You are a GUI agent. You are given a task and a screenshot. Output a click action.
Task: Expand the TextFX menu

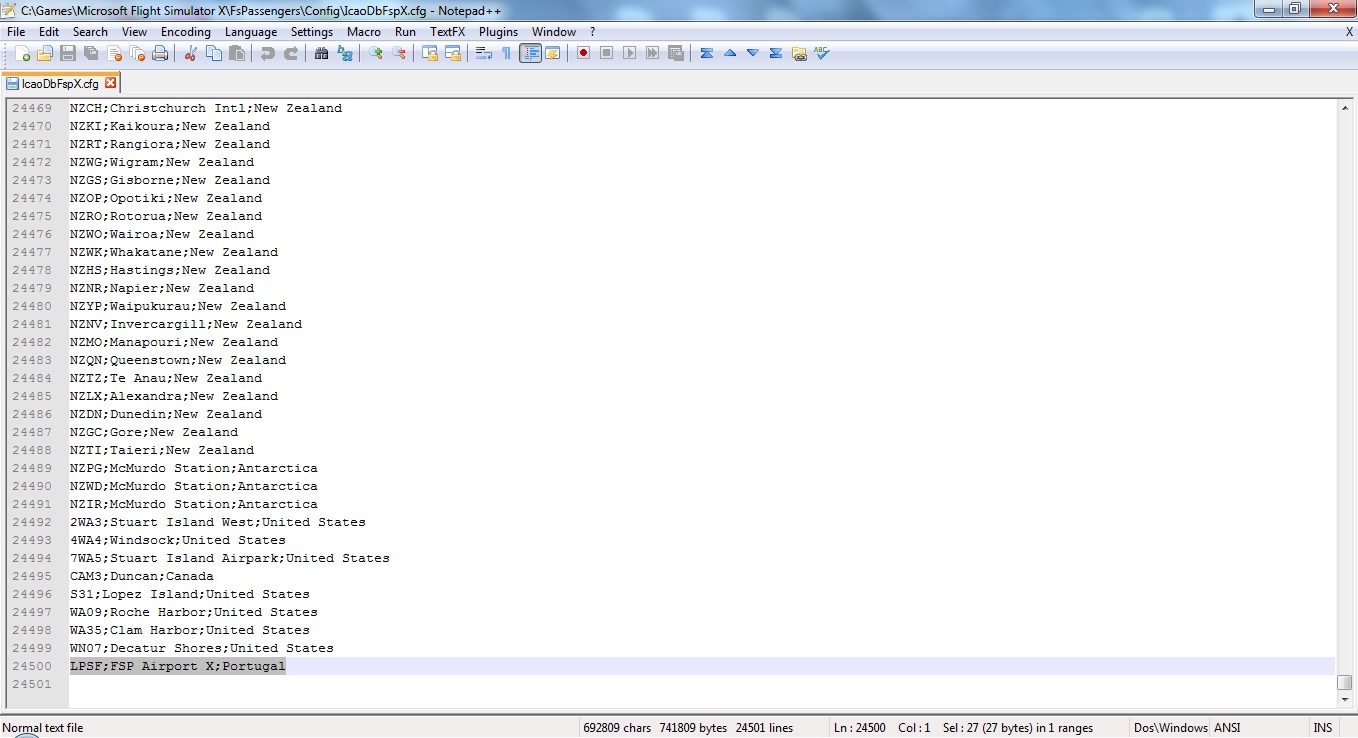point(447,32)
